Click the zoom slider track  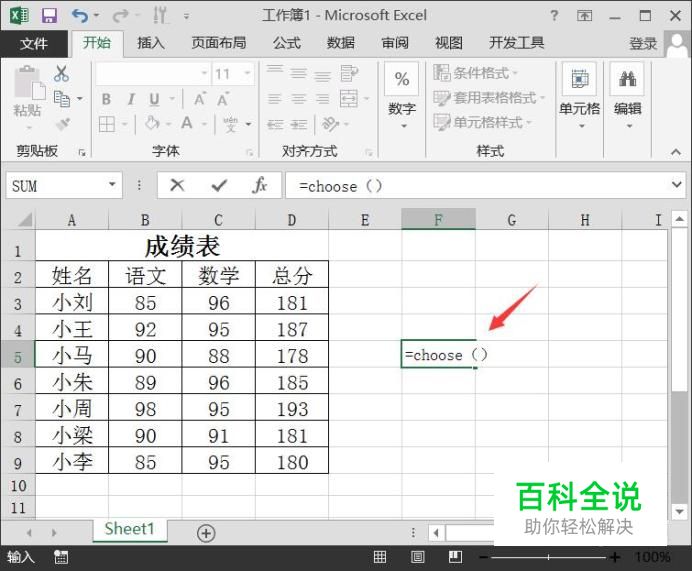548,557
